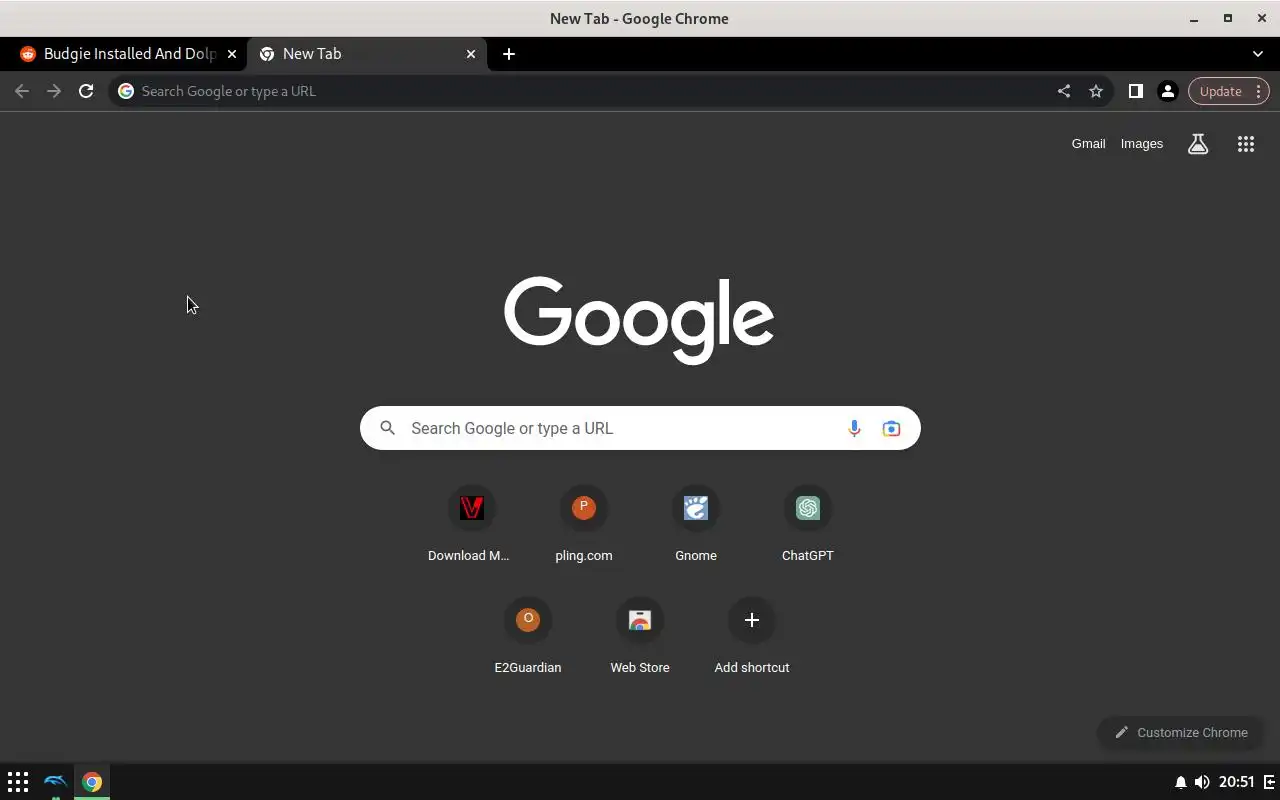The image size is (1280, 800).
Task: Click the Google logo
Action: click(x=639, y=319)
